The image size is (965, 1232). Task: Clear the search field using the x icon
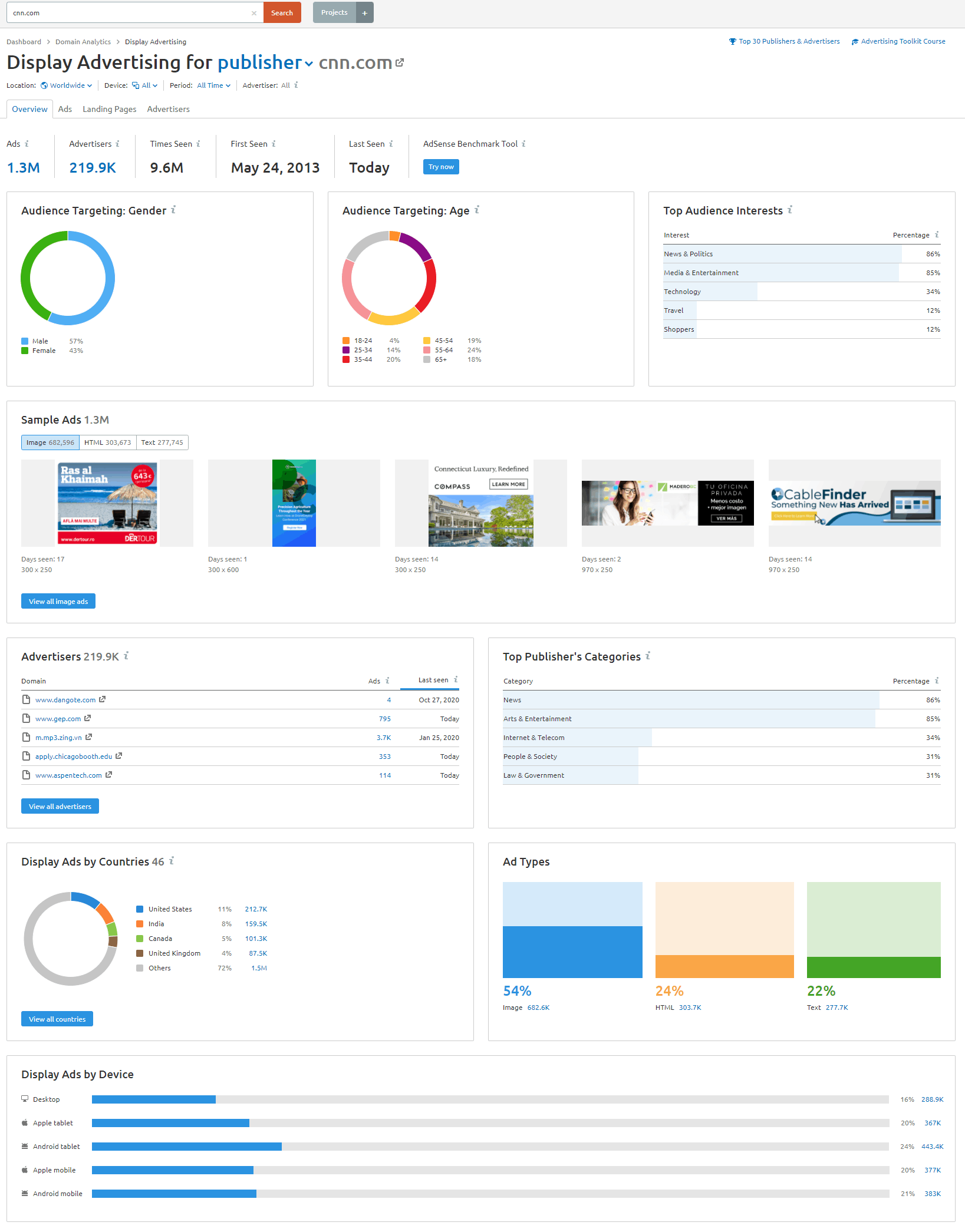253,12
